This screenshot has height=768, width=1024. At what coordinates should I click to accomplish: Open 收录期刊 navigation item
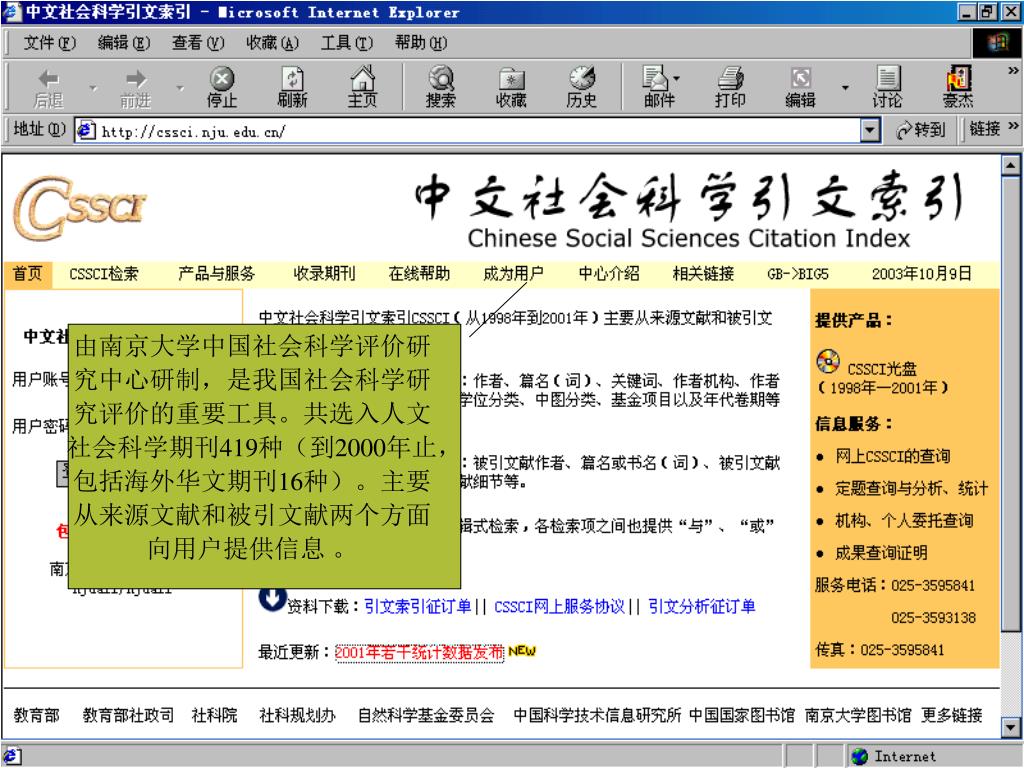325,274
